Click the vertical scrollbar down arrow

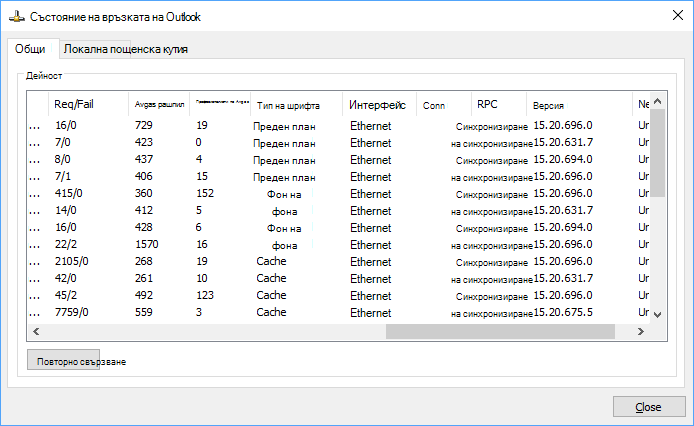[658, 315]
